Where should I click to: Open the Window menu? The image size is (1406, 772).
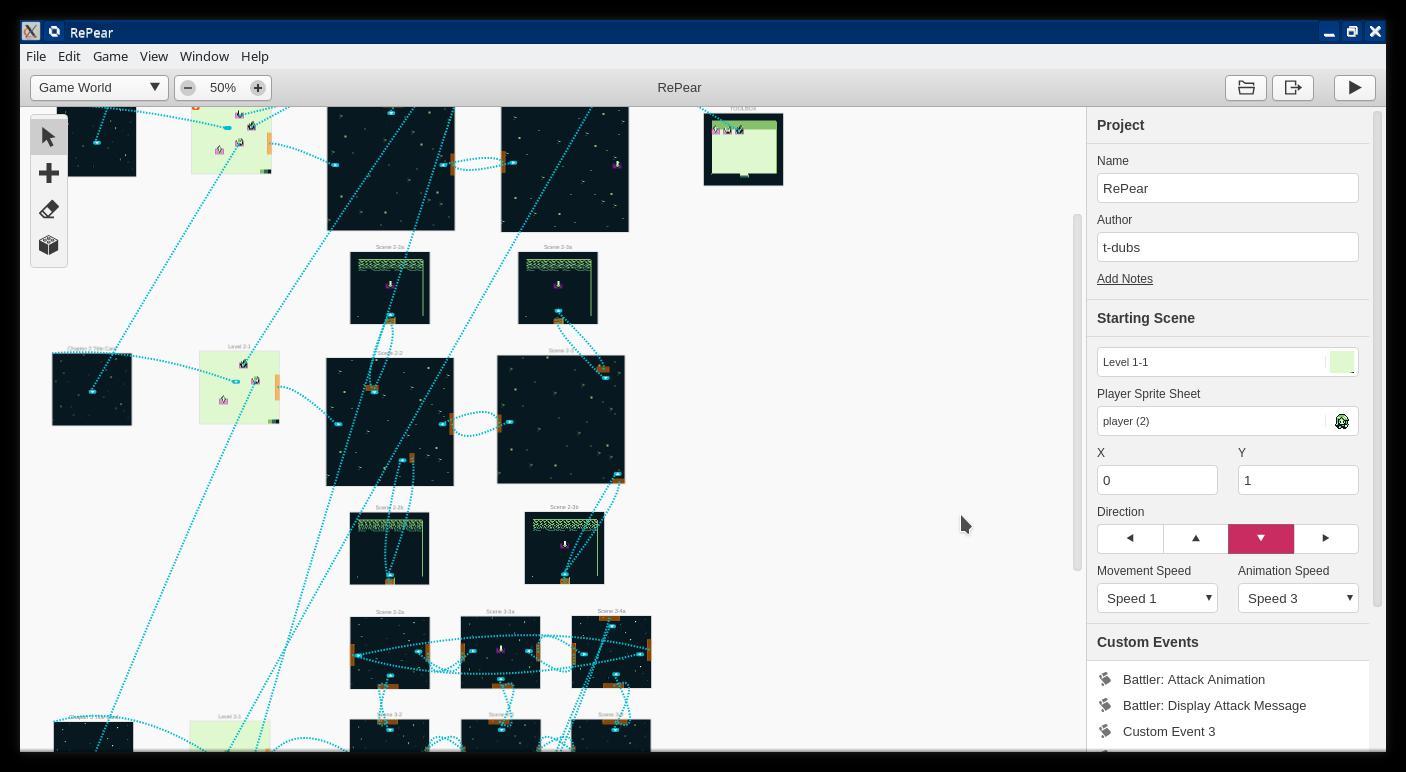(x=204, y=56)
